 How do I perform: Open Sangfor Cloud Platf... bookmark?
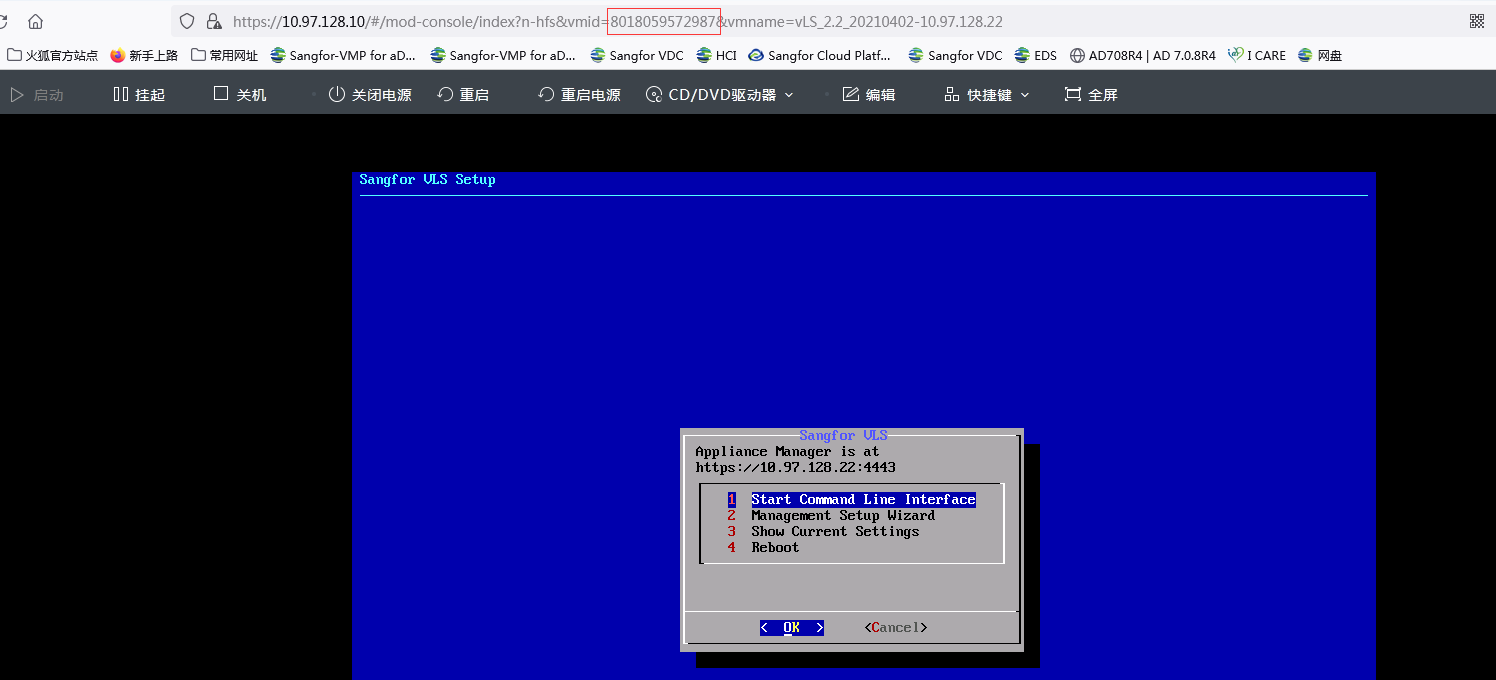(820, 55)
